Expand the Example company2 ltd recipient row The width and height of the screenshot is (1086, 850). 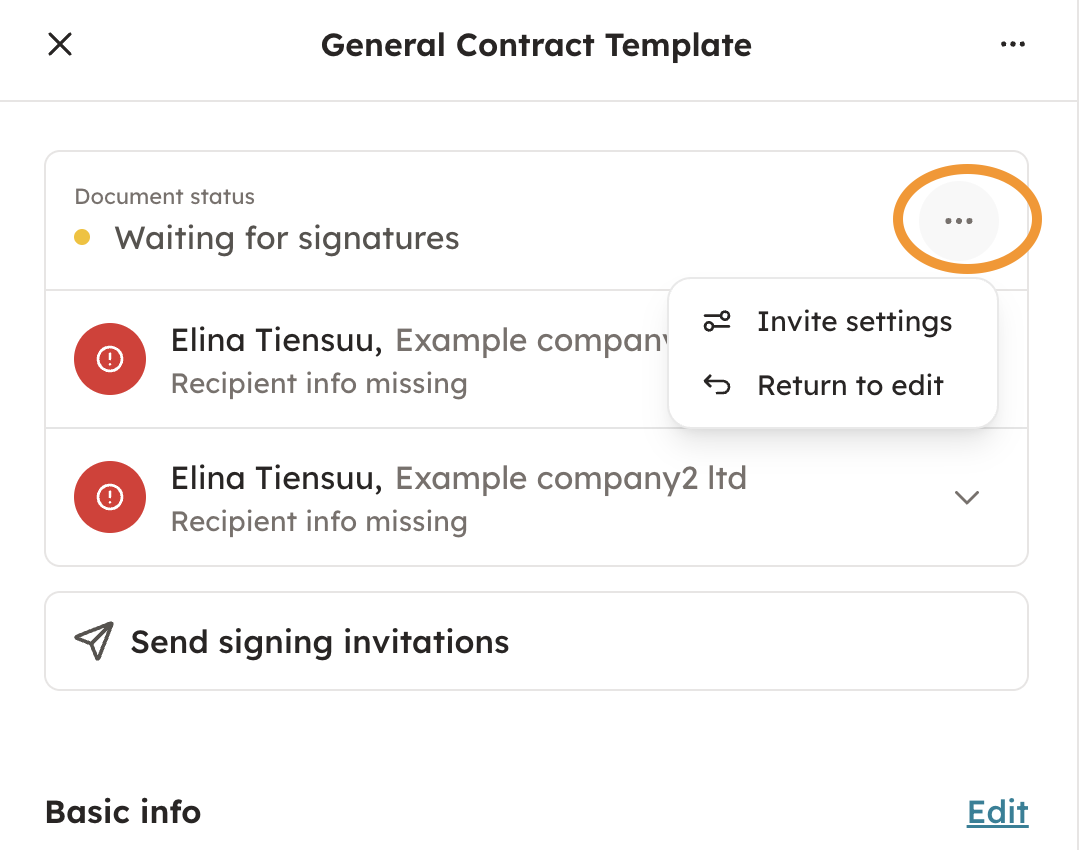966,497
